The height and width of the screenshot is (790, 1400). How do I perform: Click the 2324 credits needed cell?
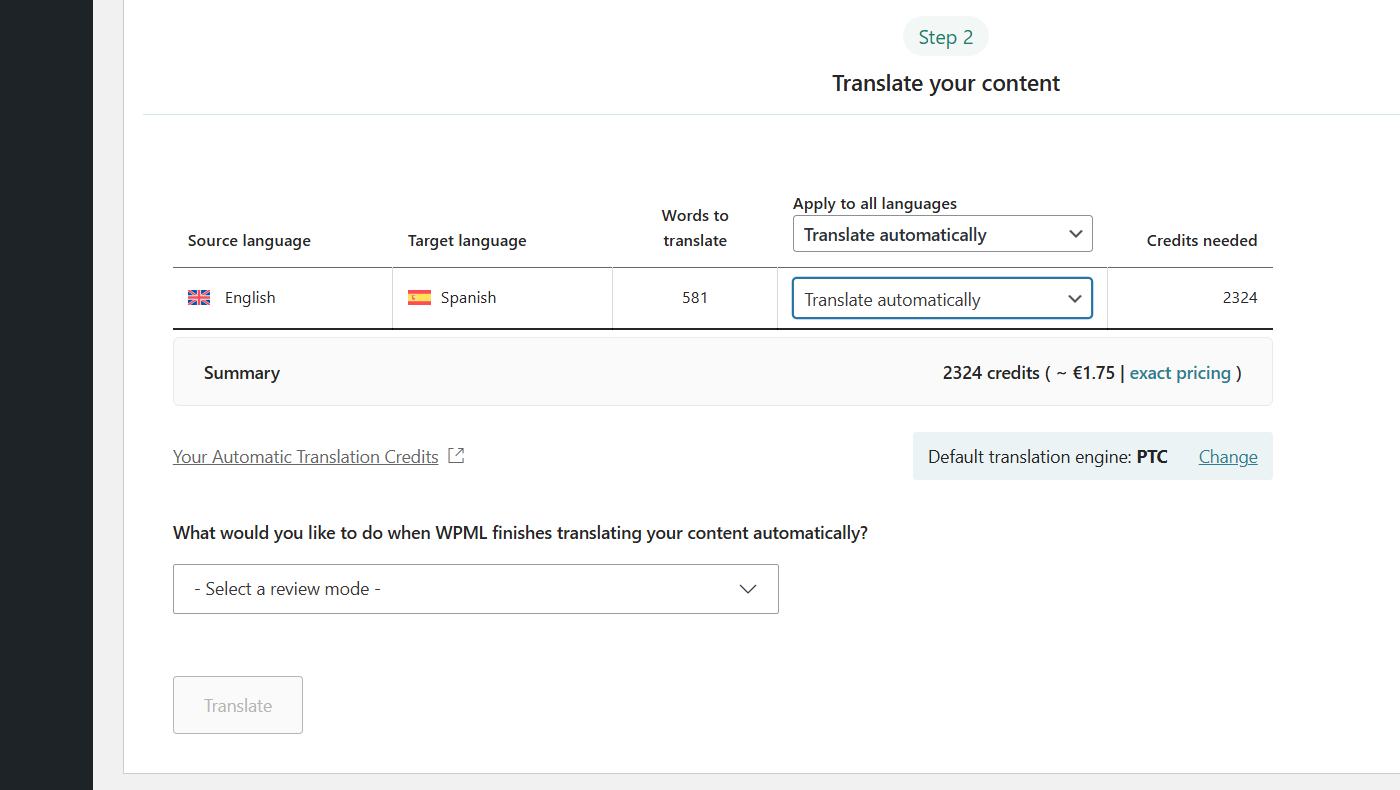coord(1239,298)
